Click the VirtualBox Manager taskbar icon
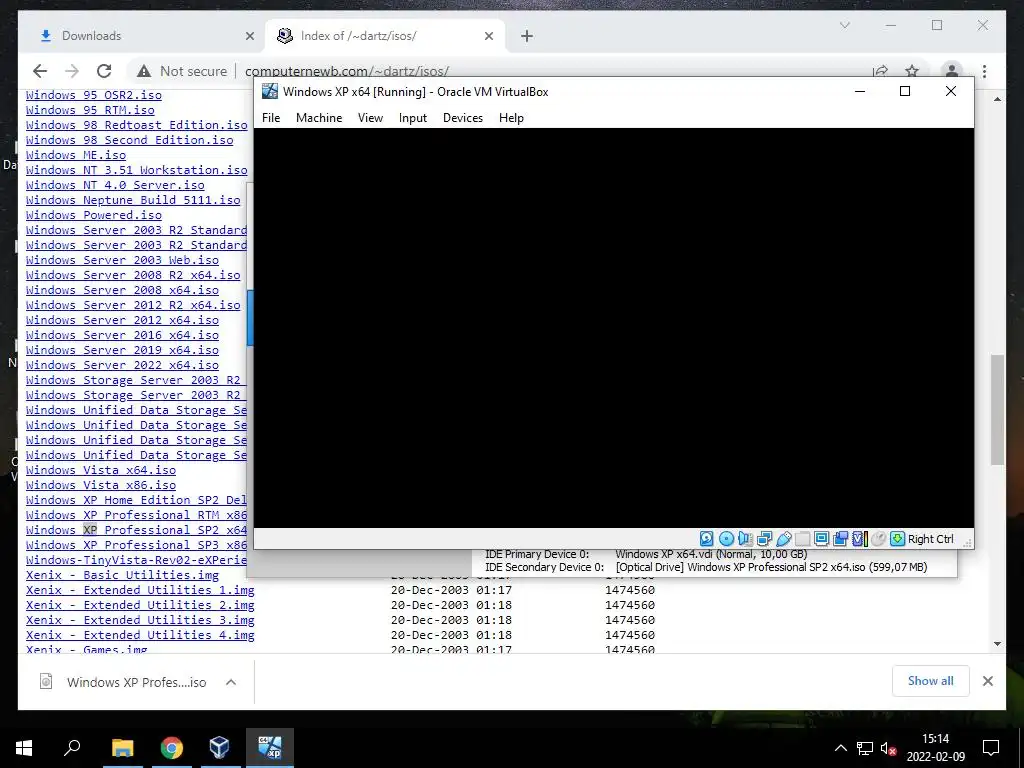This screenshot has height=768, width=1024. [x=219, y=748]
